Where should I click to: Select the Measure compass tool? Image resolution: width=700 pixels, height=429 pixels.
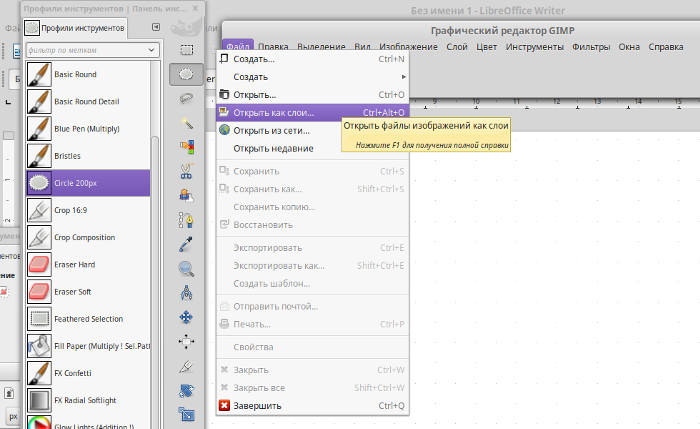pyautogui.click(x=187, y=293)
